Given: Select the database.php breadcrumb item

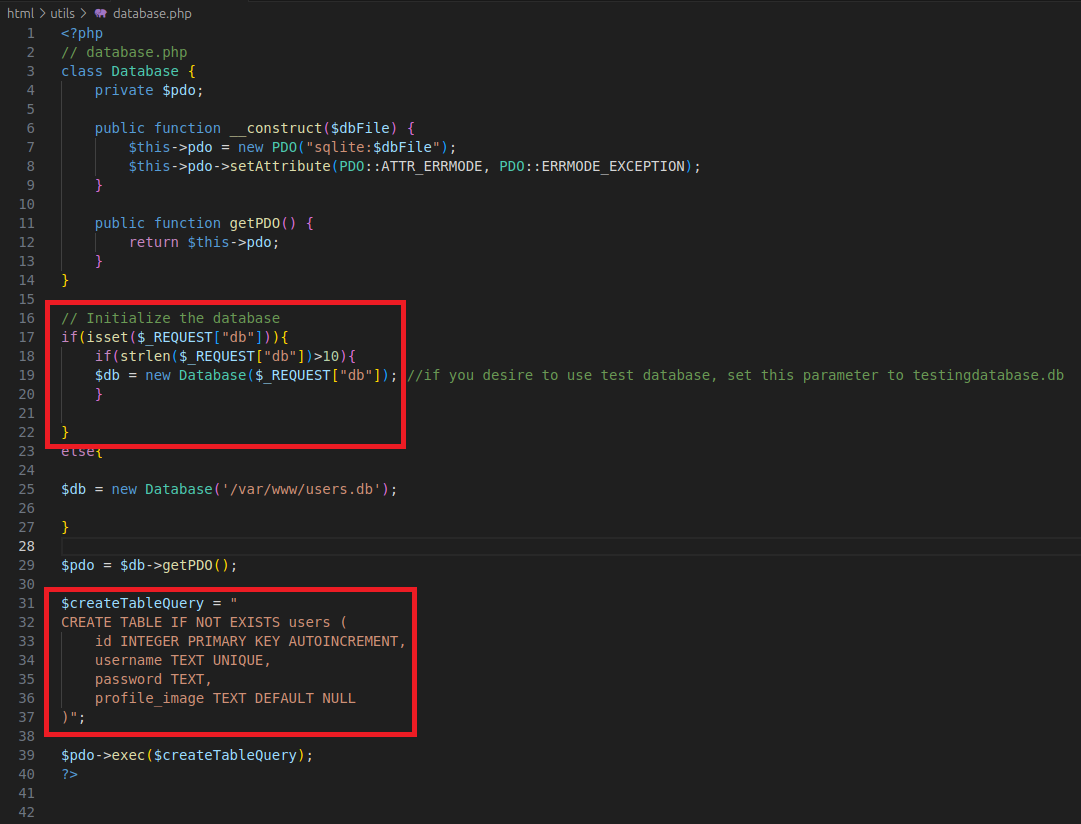Looking at the screenshot, I should coord(152,14).
